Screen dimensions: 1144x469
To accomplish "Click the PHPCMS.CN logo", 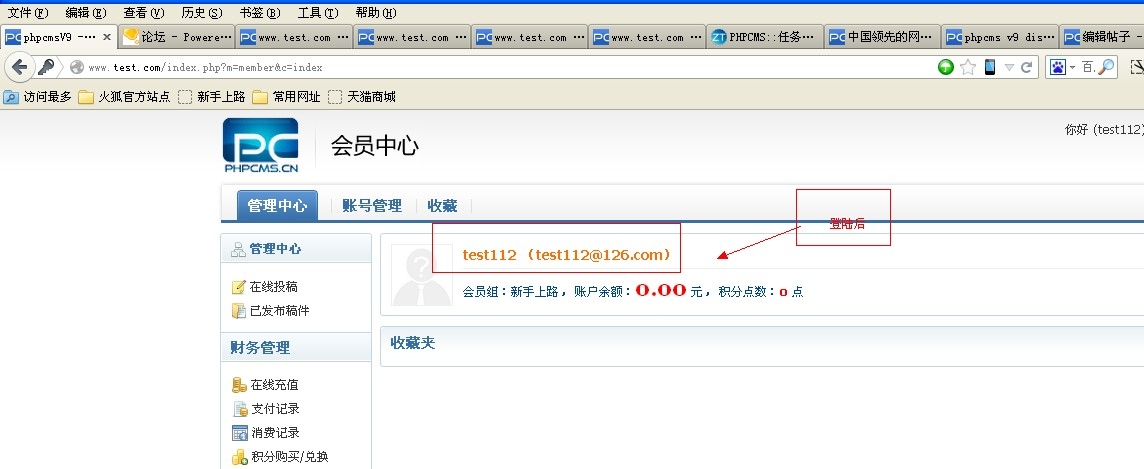I will (260, 146).
